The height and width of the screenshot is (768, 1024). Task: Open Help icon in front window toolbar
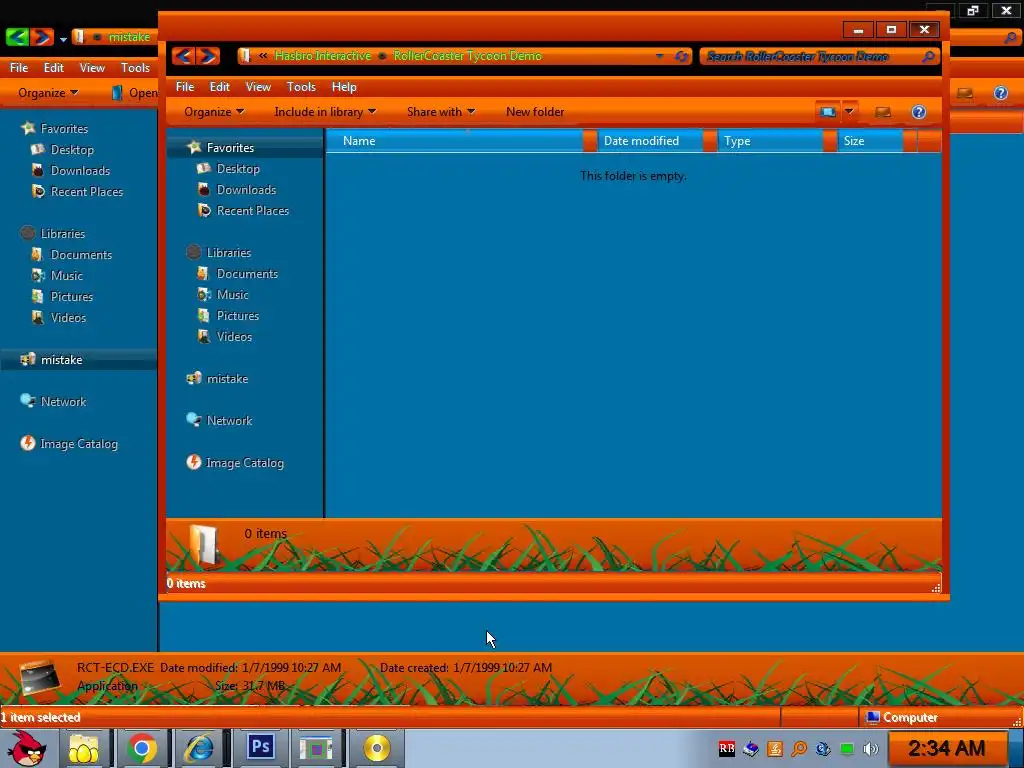(x=919, y=112)
